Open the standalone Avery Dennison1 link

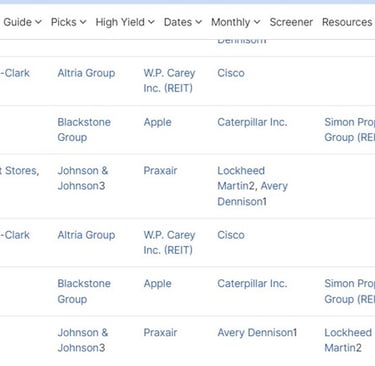coord(257,333)
